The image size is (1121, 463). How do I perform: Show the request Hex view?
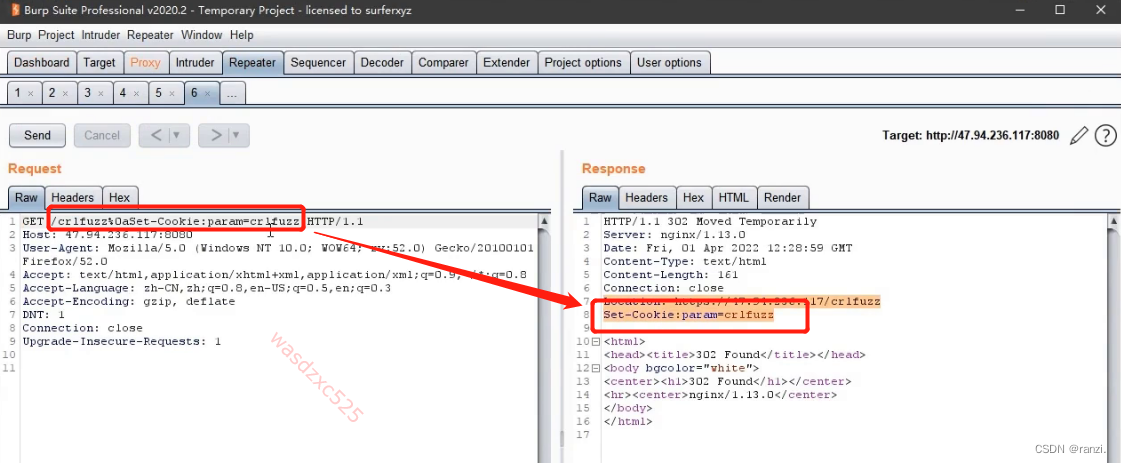pyautogui.click(x=119, y=197)
